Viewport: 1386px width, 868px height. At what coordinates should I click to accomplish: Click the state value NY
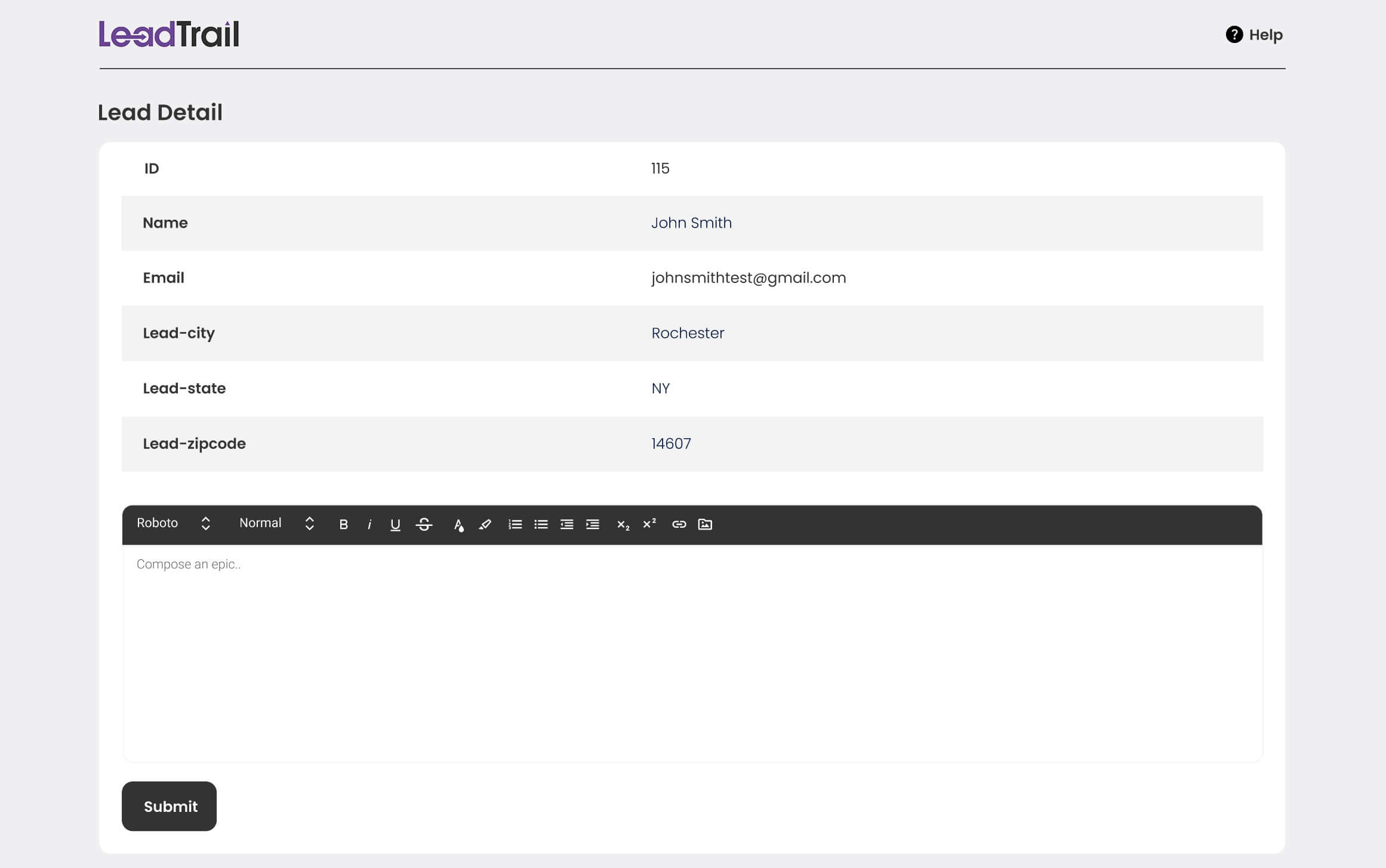(660, 389)
